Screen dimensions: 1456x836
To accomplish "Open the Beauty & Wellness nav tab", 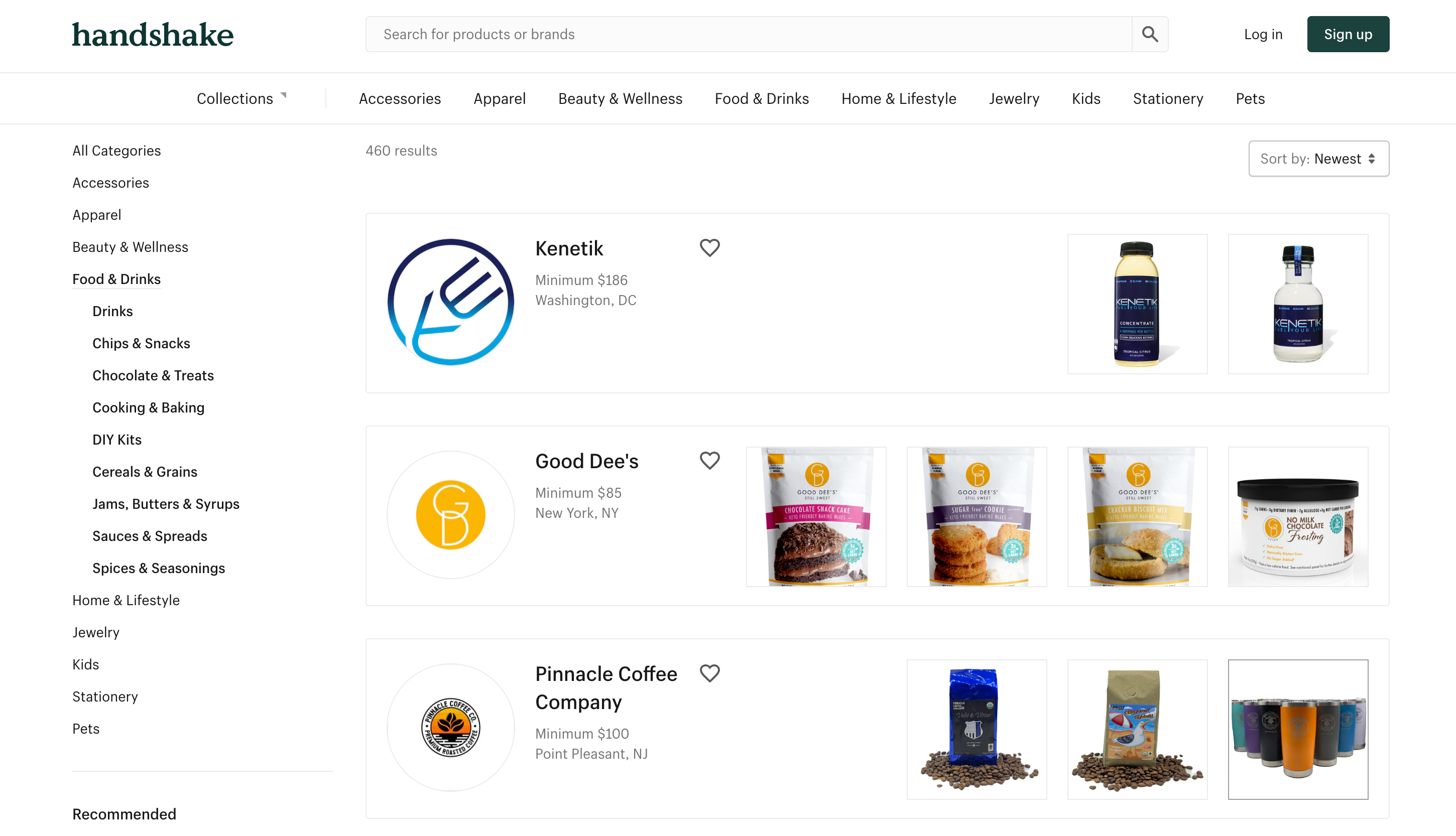I will pyautogui.click(x=621, y=99).
